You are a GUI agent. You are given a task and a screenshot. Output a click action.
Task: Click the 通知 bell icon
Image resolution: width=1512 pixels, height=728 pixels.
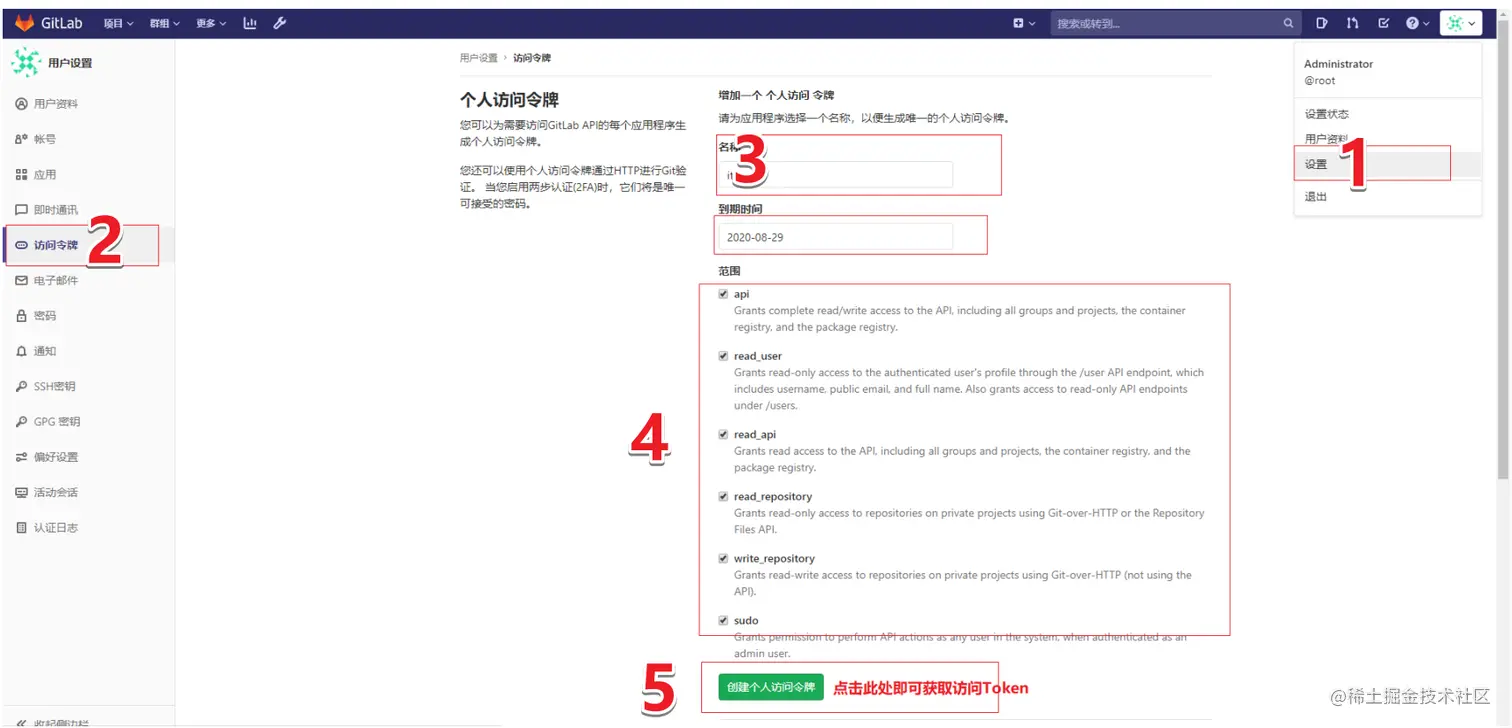coord(22,351)
